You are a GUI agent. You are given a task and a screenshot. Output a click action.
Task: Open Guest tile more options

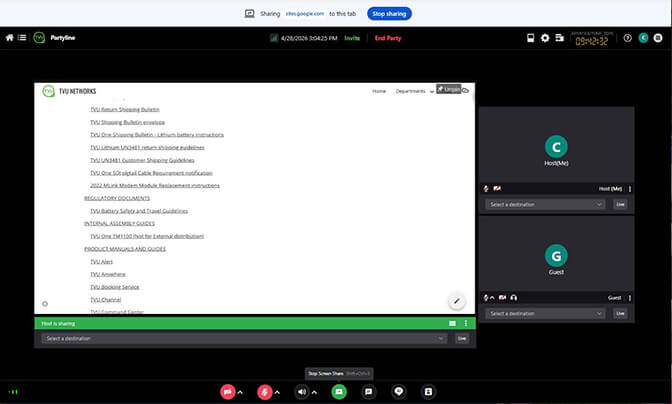(630, 298)
